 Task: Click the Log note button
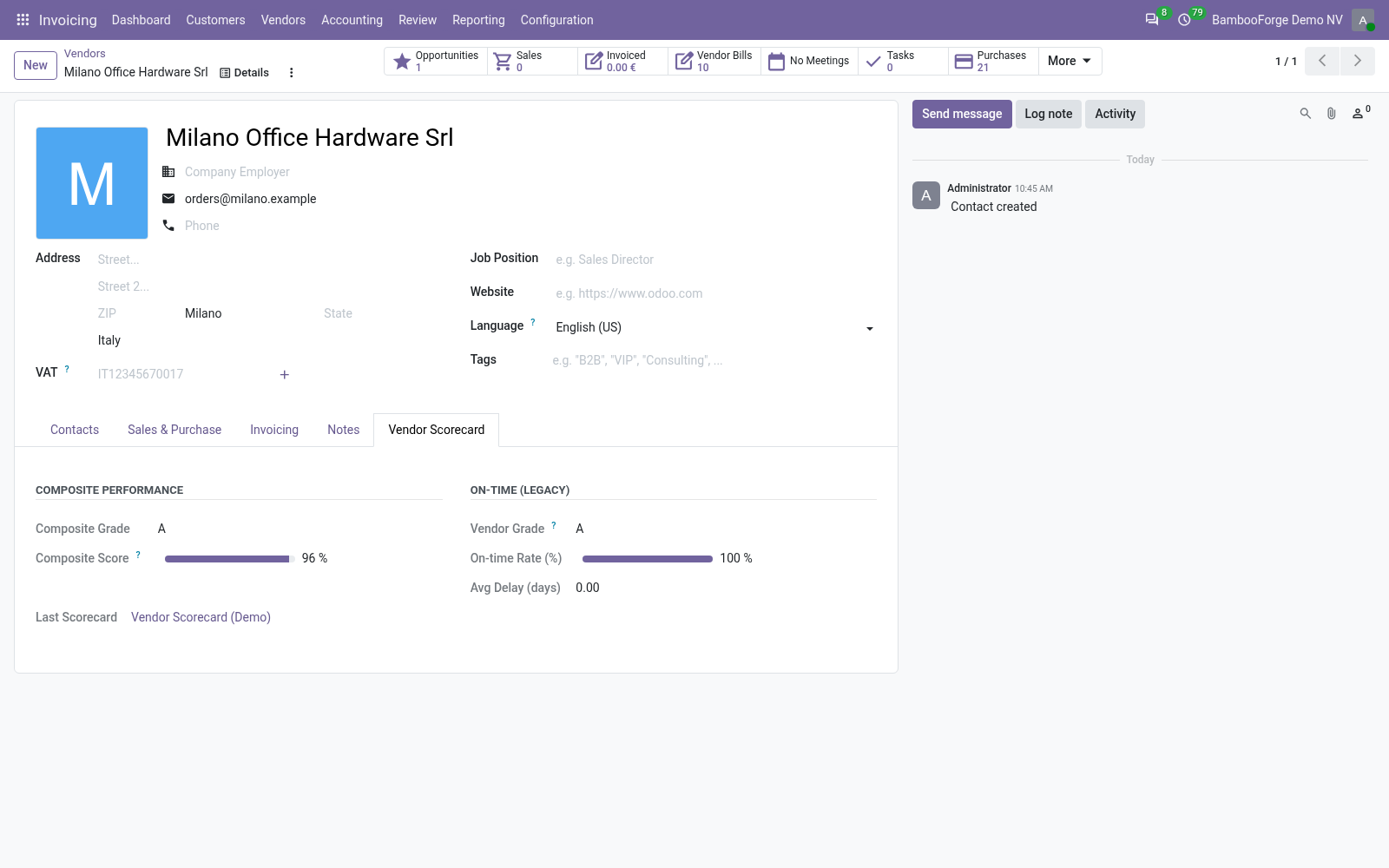(1049, 114)
